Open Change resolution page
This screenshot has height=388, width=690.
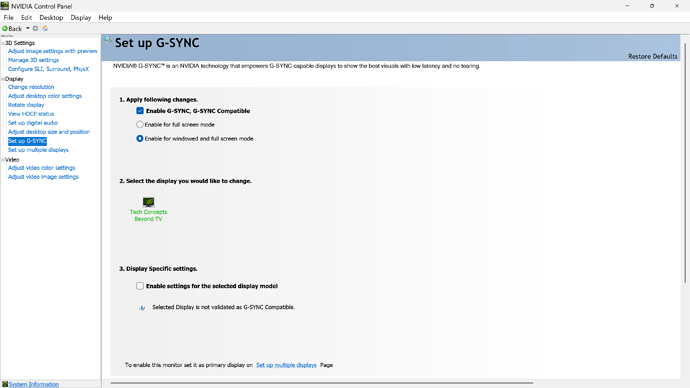coord(31,87)
